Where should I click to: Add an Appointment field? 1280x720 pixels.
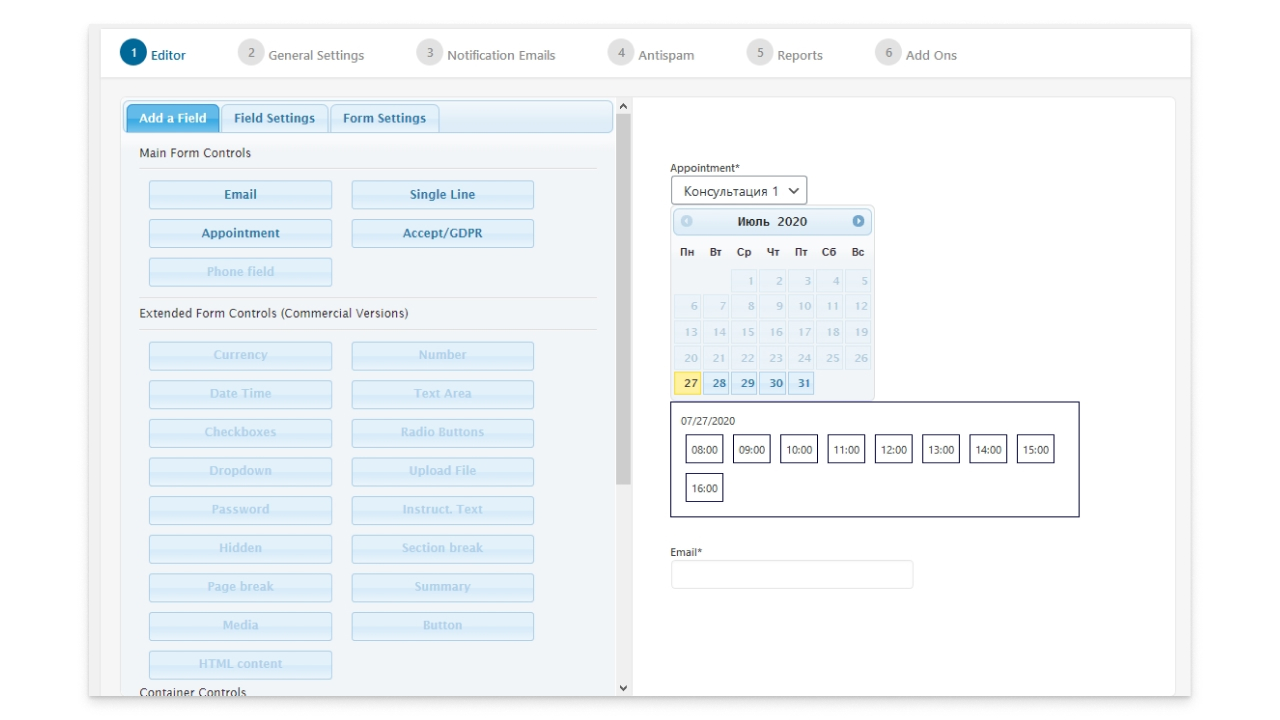click(240, 233)
